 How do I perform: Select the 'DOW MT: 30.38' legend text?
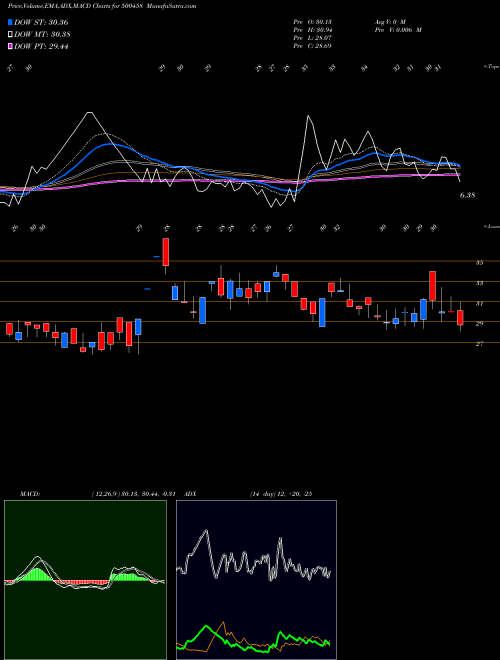(x=43, y=35)
